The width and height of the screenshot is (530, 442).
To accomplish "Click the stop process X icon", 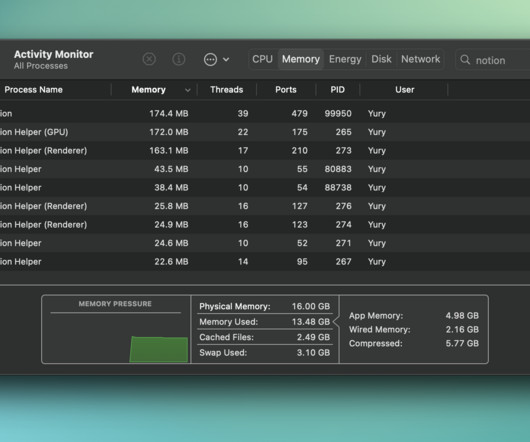I will coord(149,59).
